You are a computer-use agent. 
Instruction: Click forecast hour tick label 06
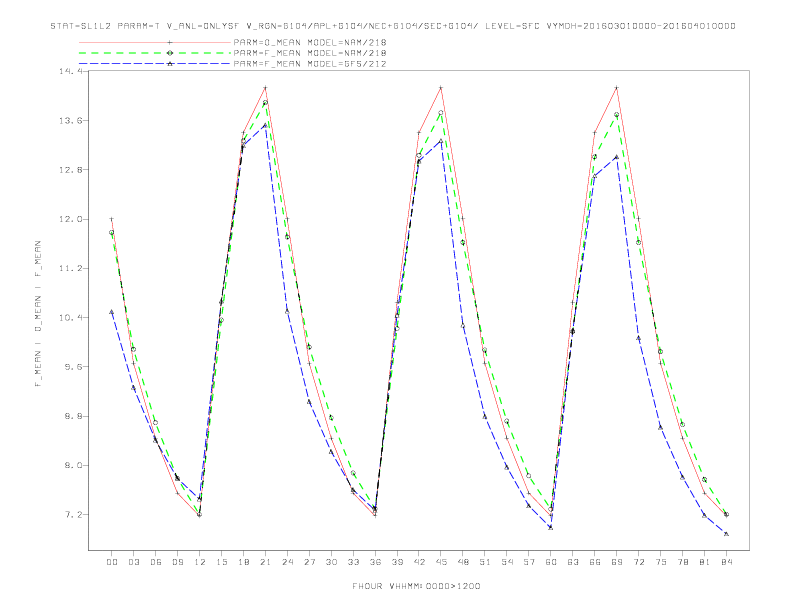(156, 562)
